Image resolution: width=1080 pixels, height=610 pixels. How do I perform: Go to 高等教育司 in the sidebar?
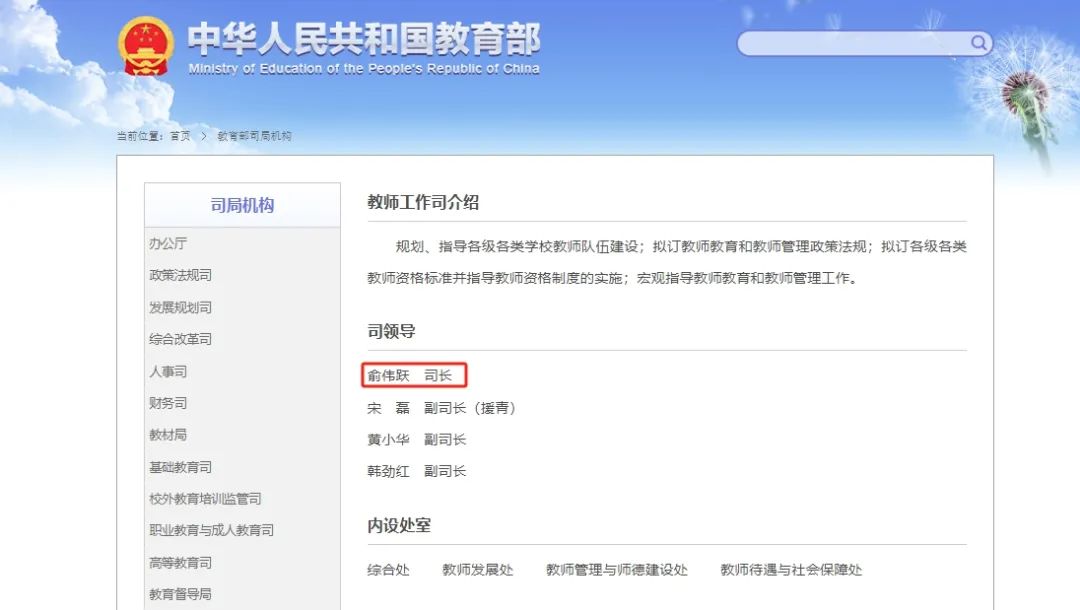180,563
